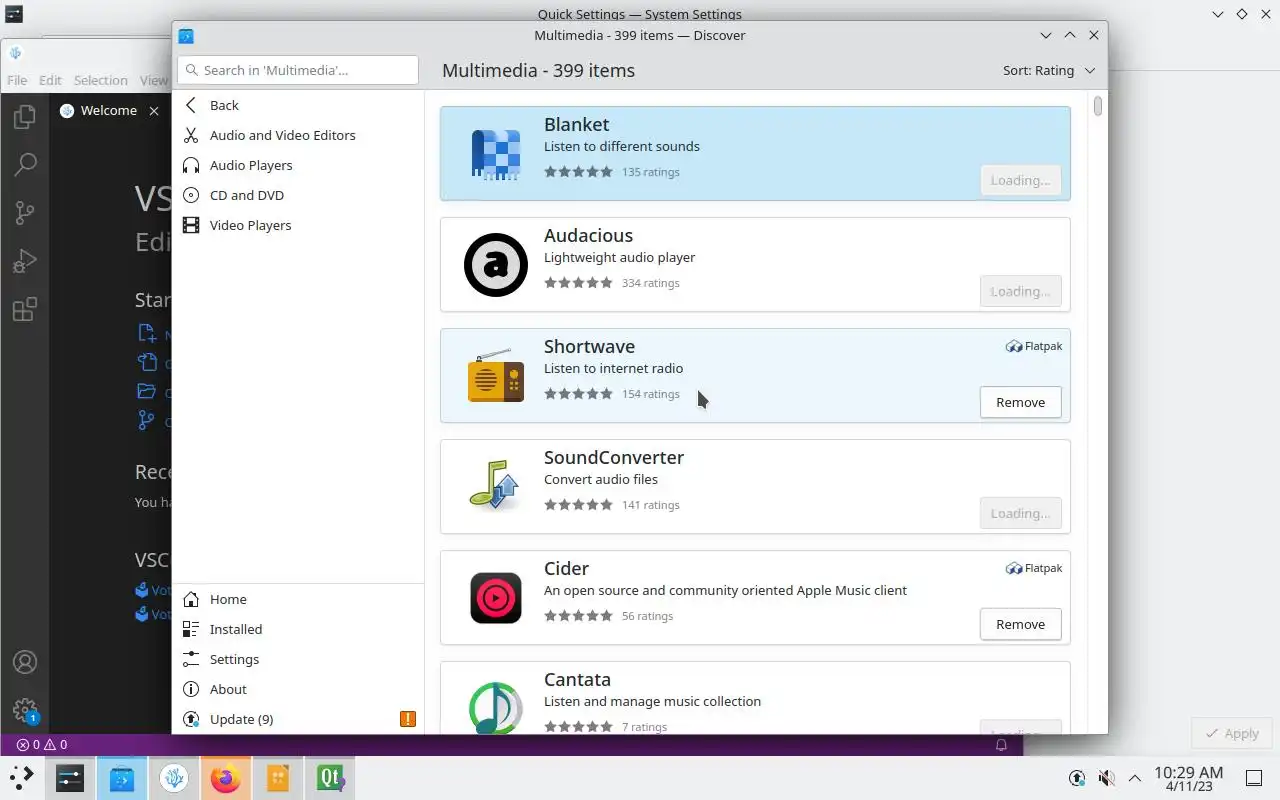Select VS Code Welcome tab
Image resolution: width=1280 pixels, height=800 pixels.
click(109, 110)
